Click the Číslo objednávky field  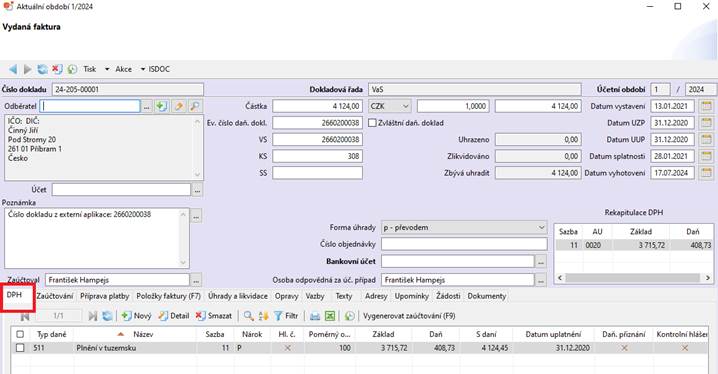464,244
